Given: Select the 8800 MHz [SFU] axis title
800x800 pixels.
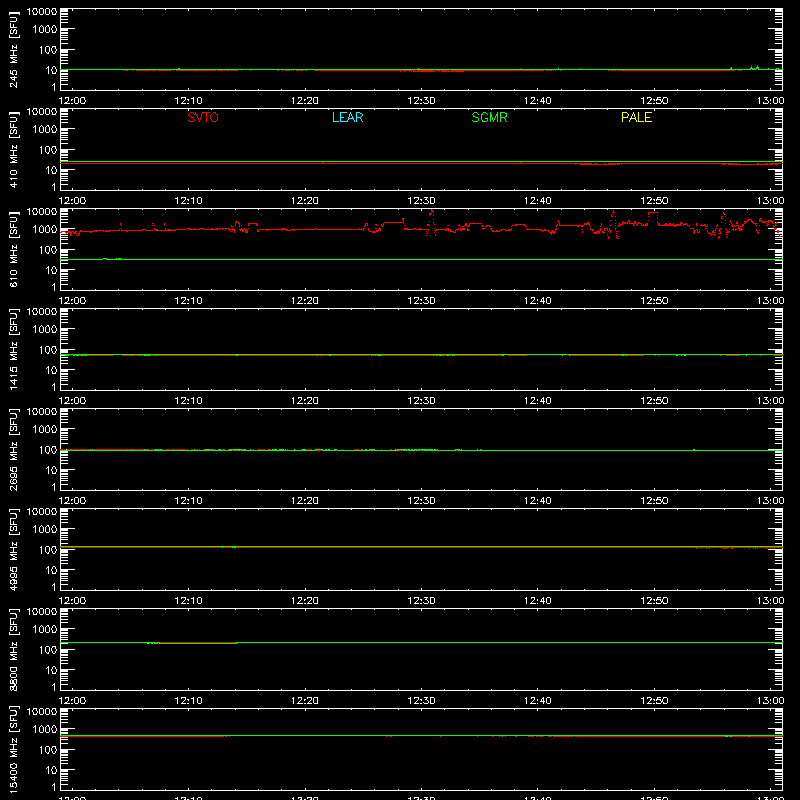Looking at the screenshot, I should tap(13, 649).
